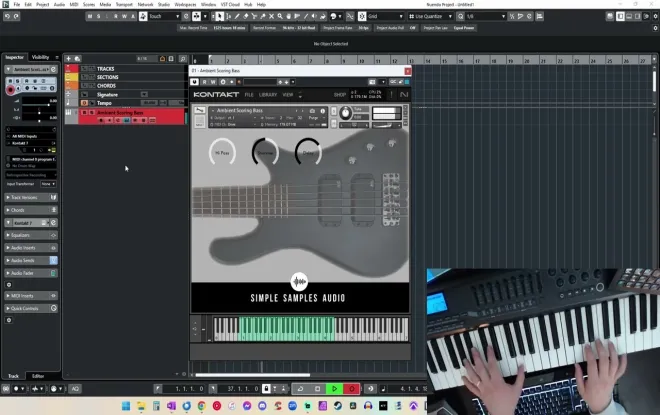Toggle Read automation R in toolbar
The height and width of the screenshot is (415, 660).
pyautogui.click(x=116, y=16)
